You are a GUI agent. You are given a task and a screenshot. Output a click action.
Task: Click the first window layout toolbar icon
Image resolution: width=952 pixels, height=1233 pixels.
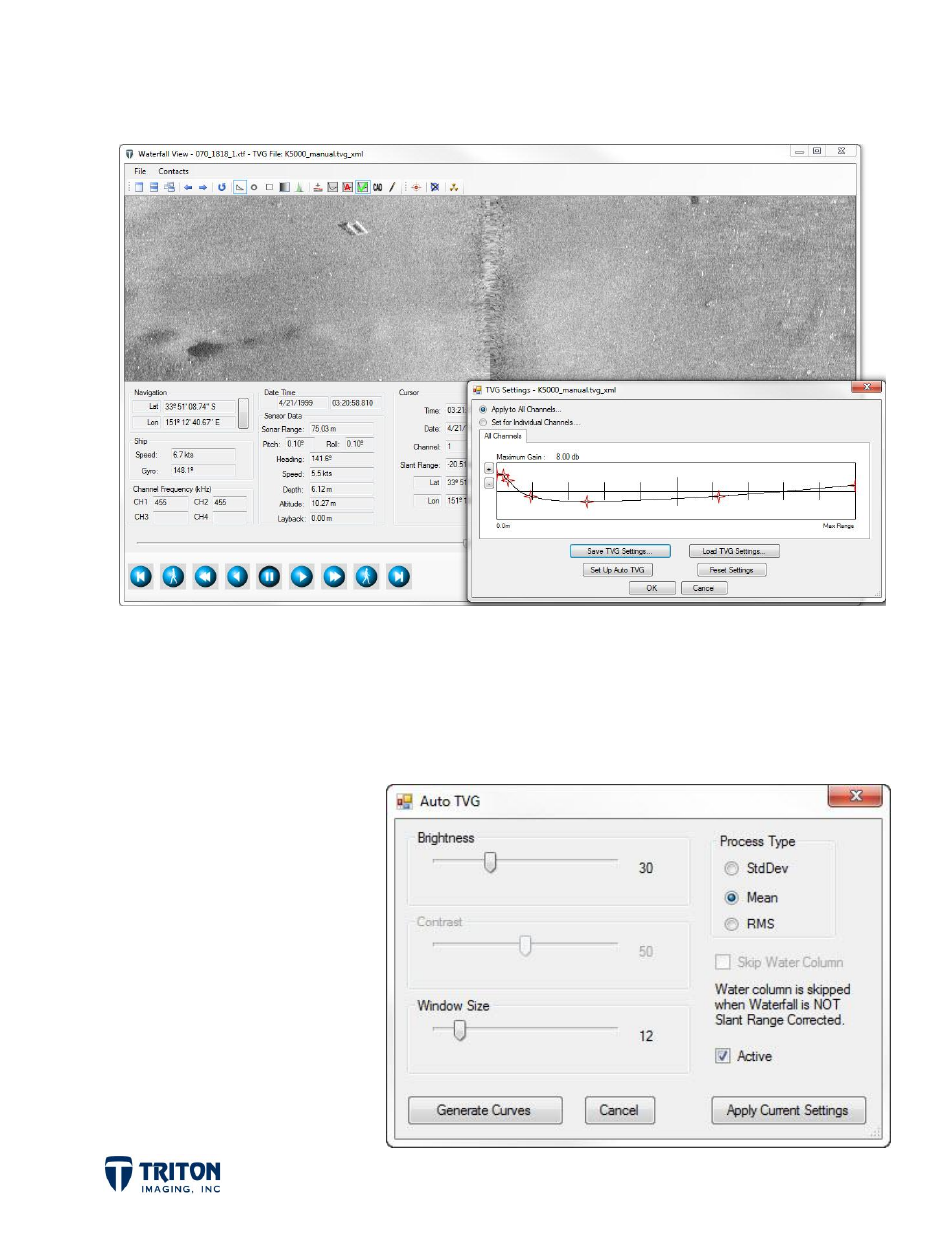pyautogui.click(x=139, y=187)
